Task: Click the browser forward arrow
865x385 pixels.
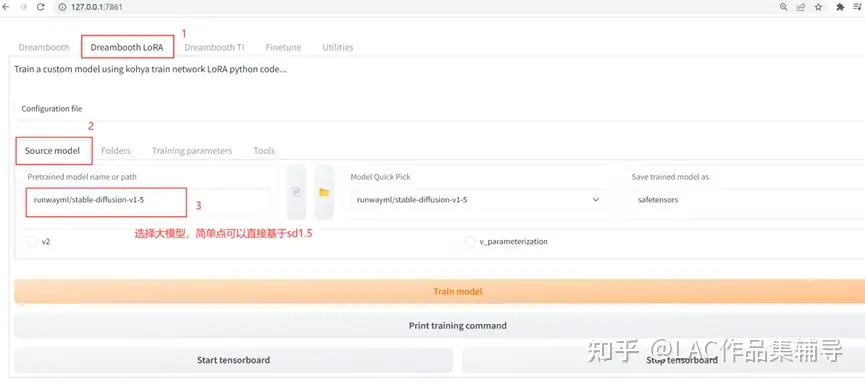Action: pyautogui.click(x=23, y=7)
